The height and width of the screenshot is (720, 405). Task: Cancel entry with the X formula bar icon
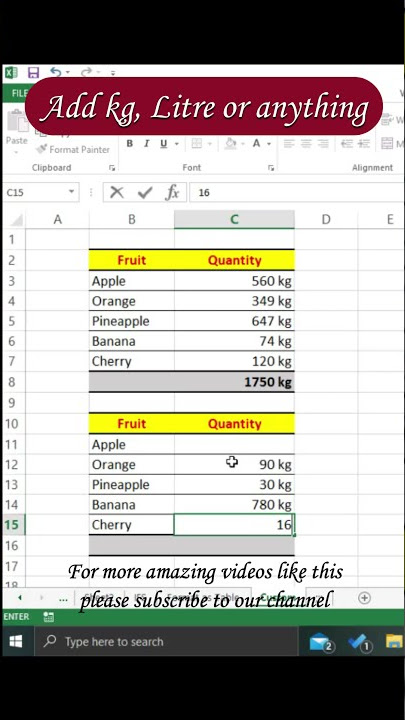coord(117,192)
